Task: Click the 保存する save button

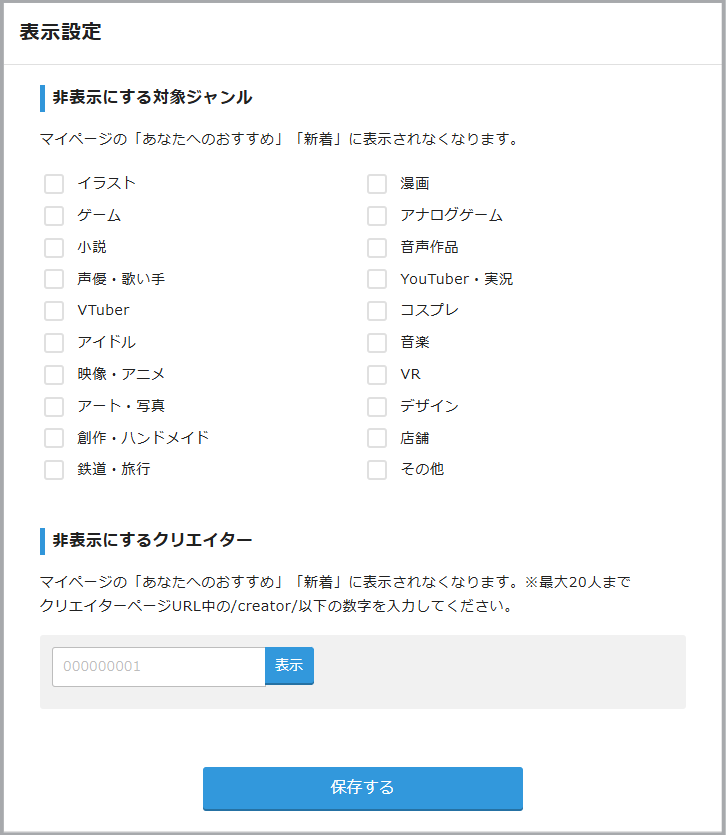Action: 362,788
